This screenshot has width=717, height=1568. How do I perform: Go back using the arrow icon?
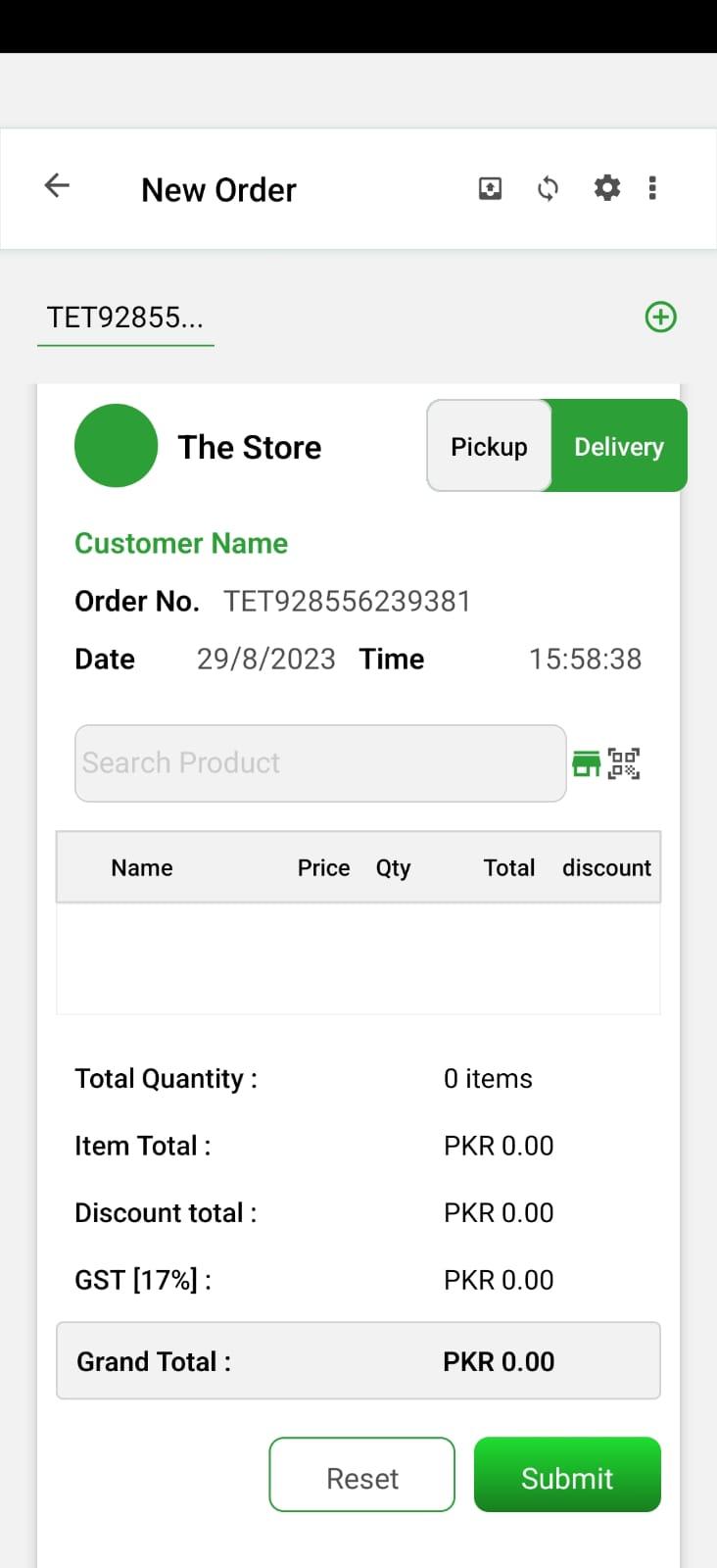(57, 185)
